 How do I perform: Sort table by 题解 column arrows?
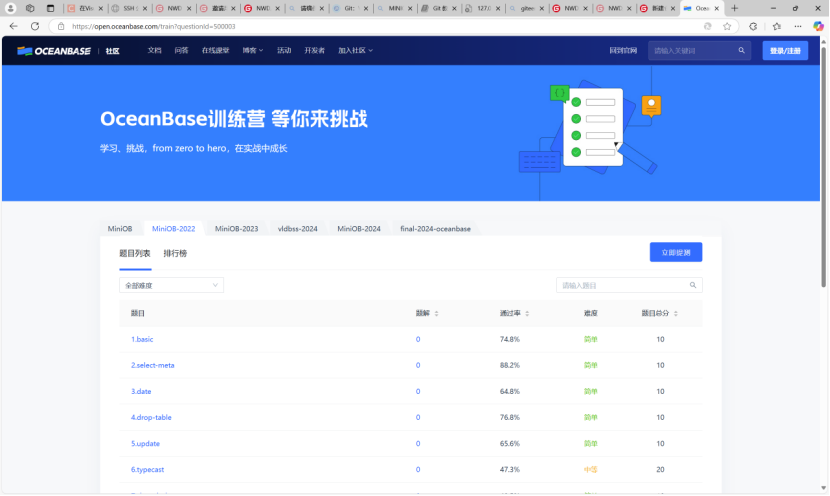pyautogui.click(x=436, y=313)
